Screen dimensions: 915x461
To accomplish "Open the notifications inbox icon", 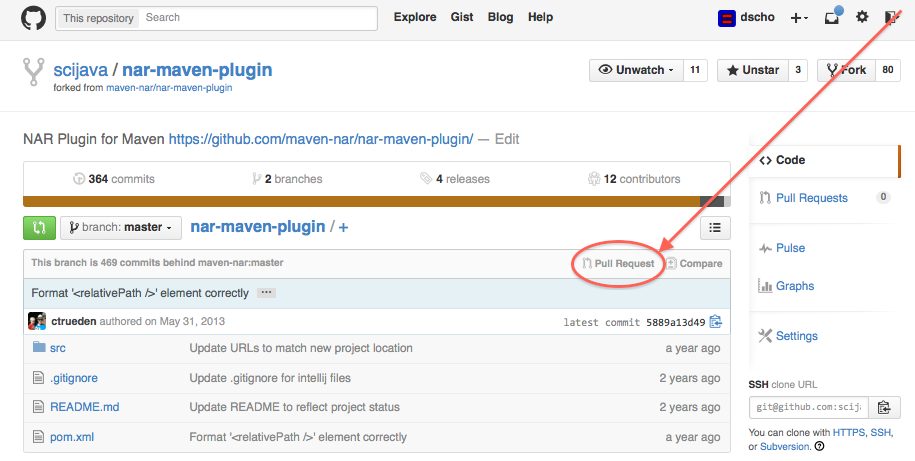I will 833,16.
